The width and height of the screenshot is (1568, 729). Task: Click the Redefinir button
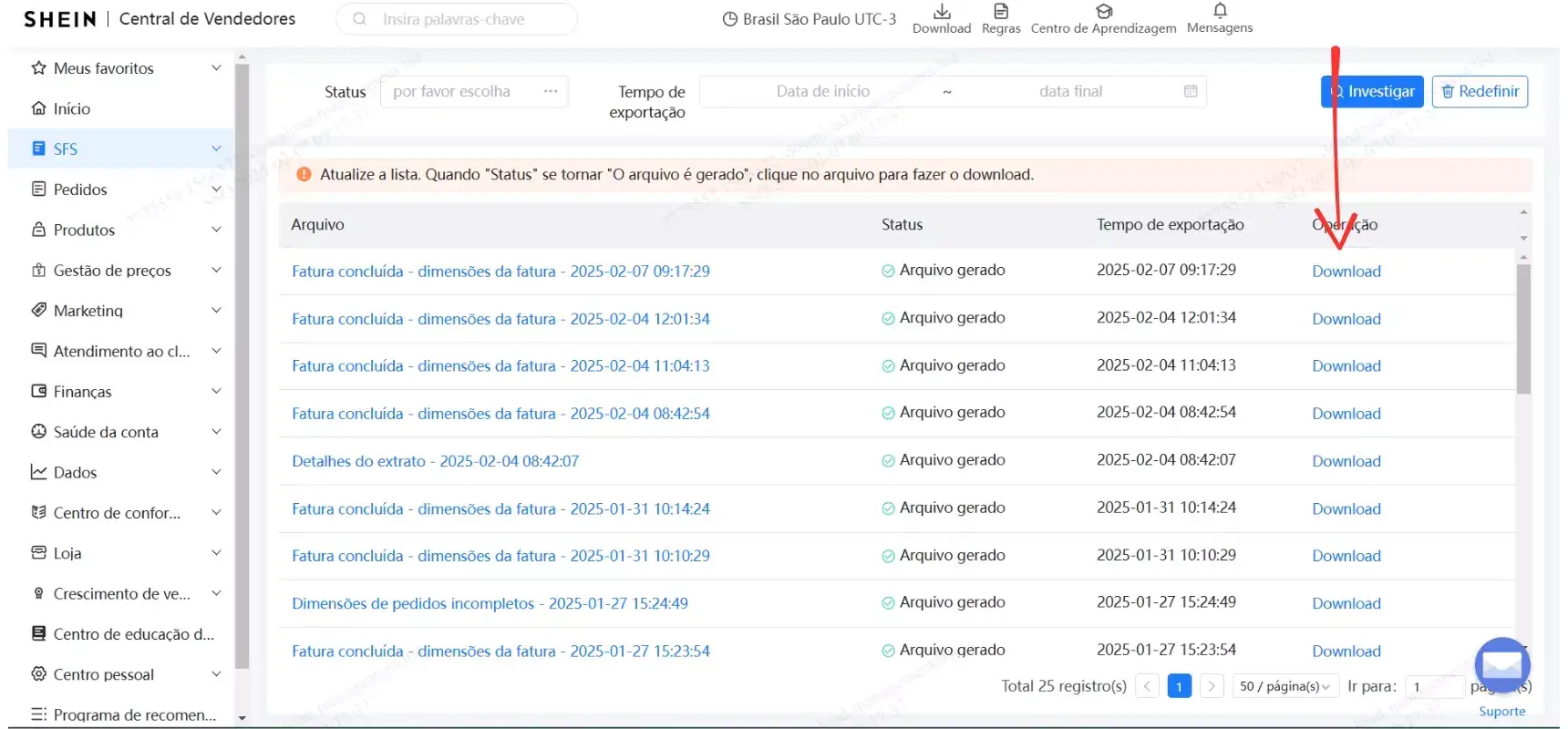click(x=1480, y=91)
